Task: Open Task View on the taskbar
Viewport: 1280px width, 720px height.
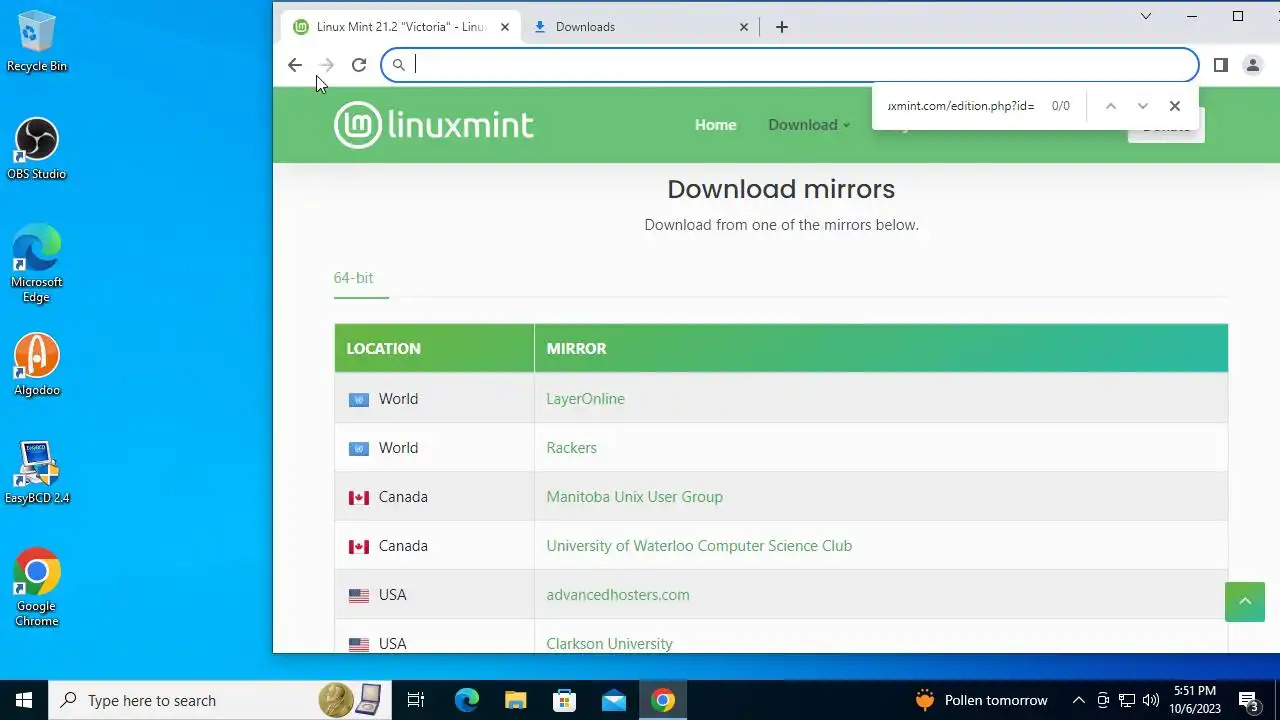Action: click(x=416, y=700)
